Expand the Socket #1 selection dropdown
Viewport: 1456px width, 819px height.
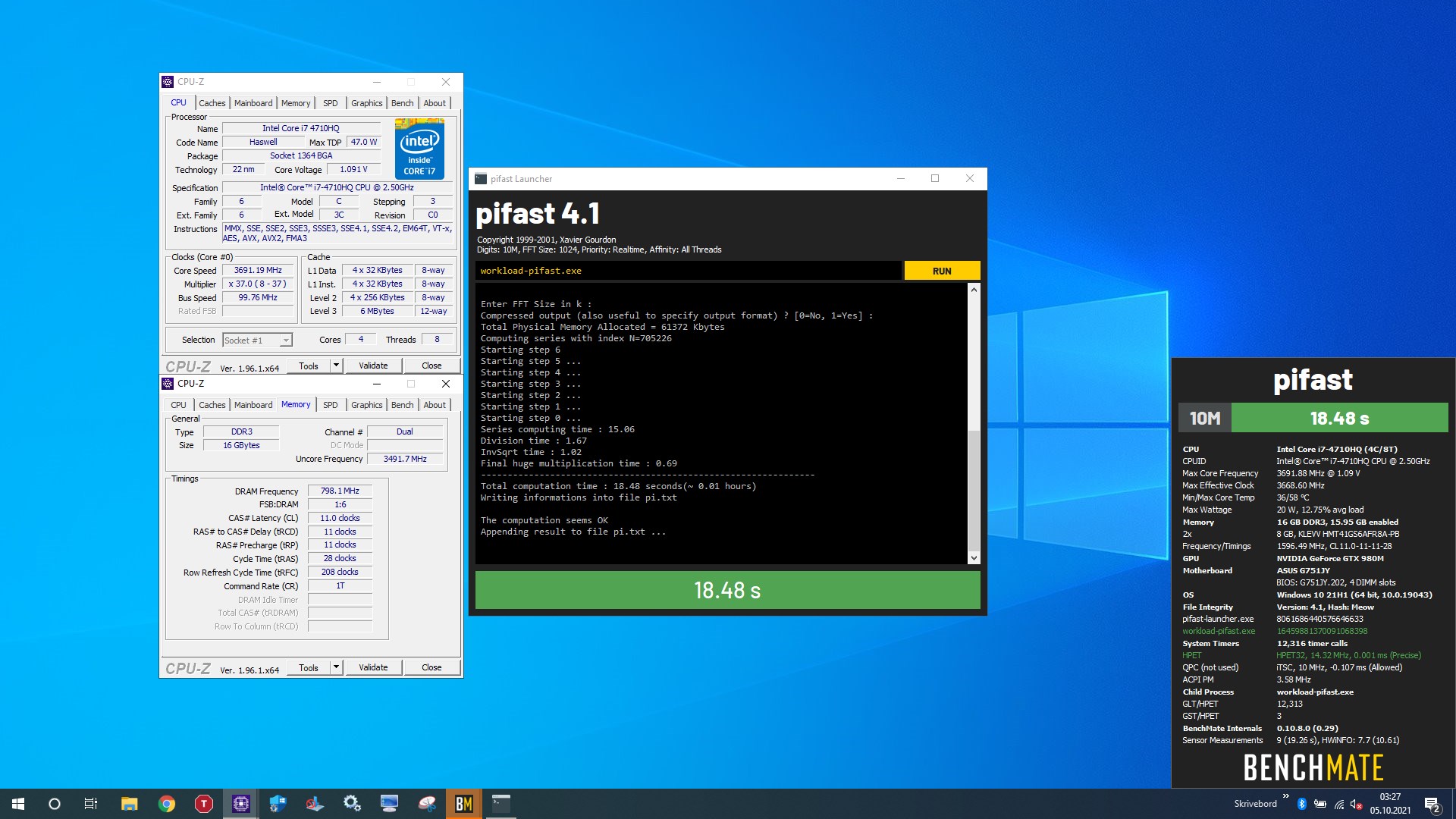click(x=286, y=340)
